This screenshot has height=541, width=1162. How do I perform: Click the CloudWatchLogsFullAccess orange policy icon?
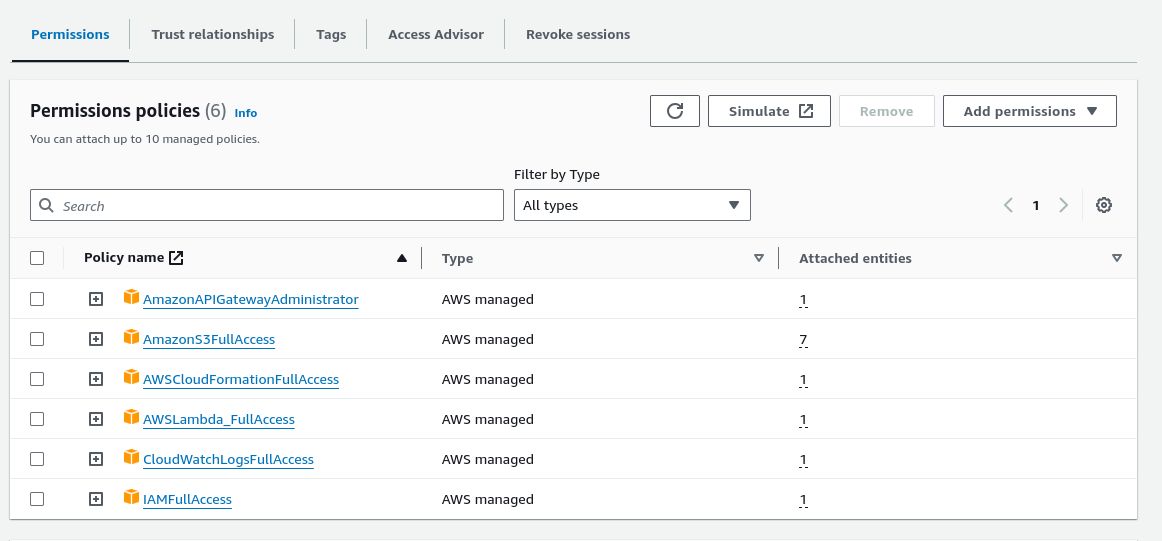(131, 457)
